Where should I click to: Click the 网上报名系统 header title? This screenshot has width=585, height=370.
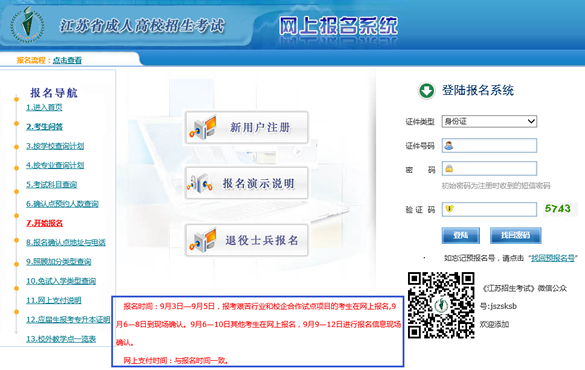[338, 26]
